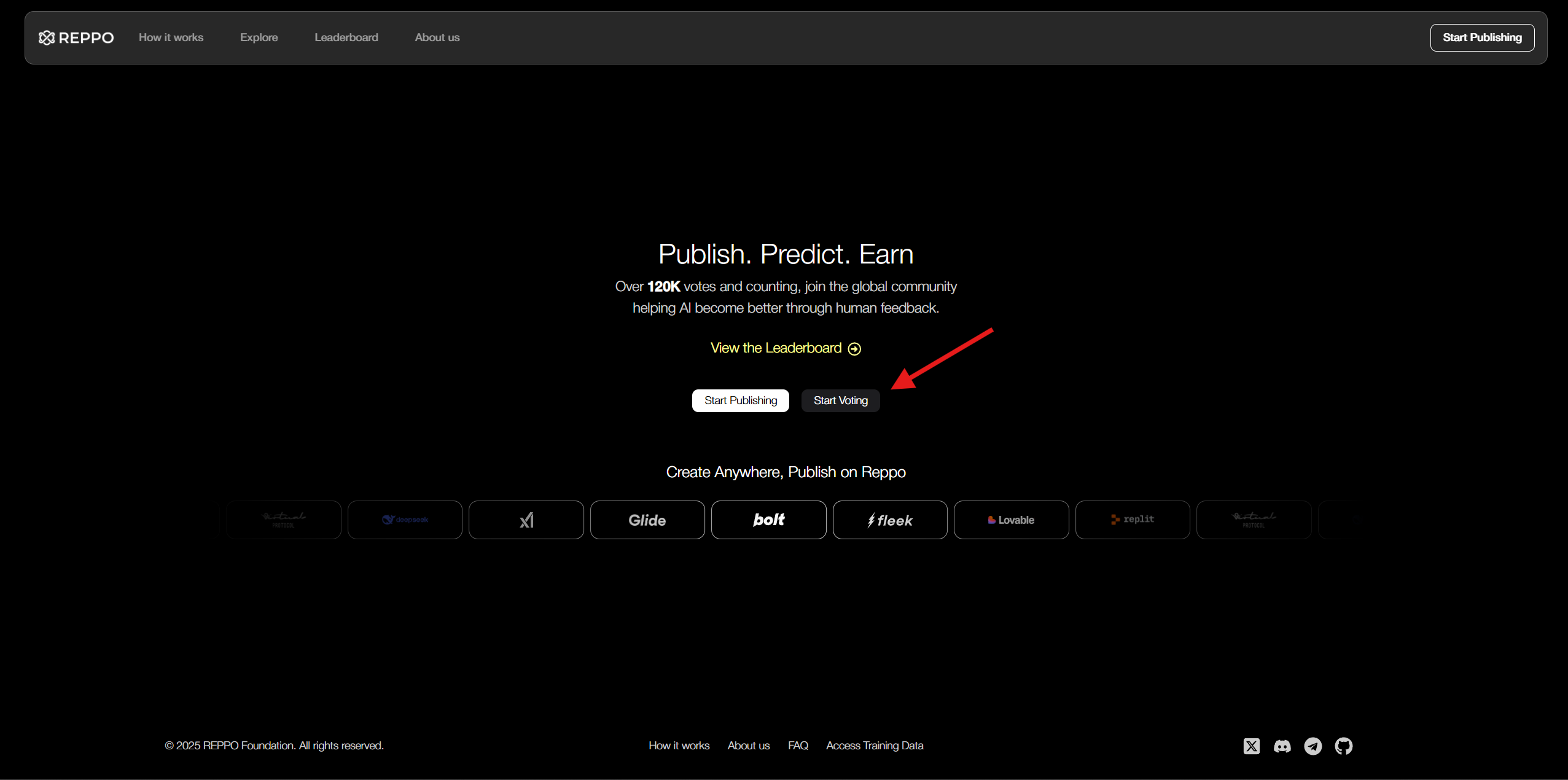Image resolution: width=1568 pixels, height=780 pixels.
Task: Open the Telegram social icon
Action: [1313, 746]
